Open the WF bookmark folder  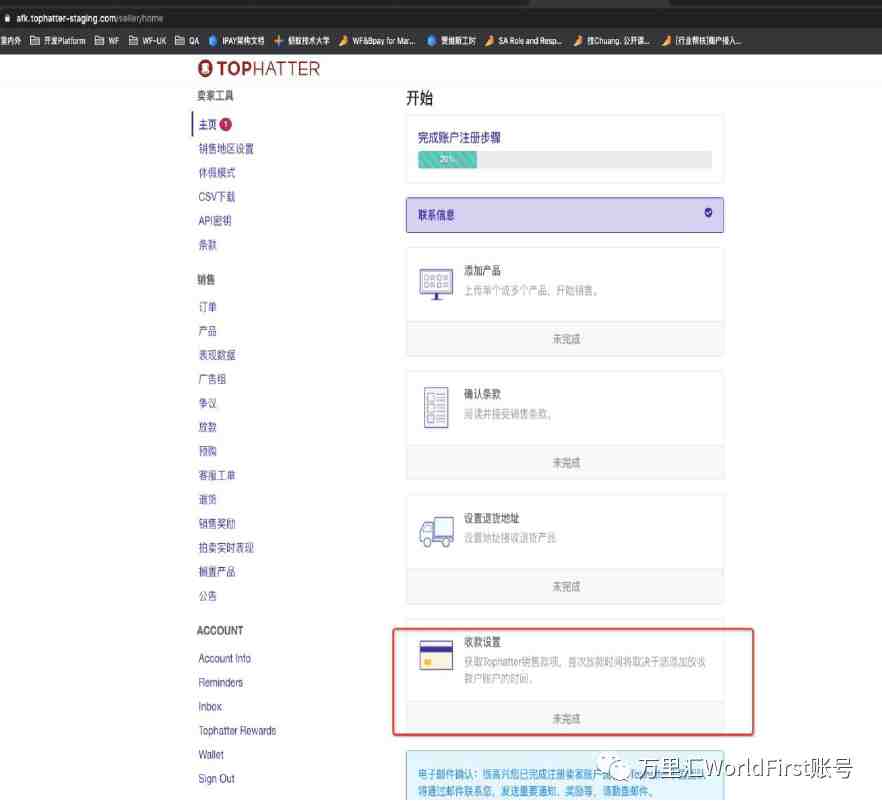[107, 40]
